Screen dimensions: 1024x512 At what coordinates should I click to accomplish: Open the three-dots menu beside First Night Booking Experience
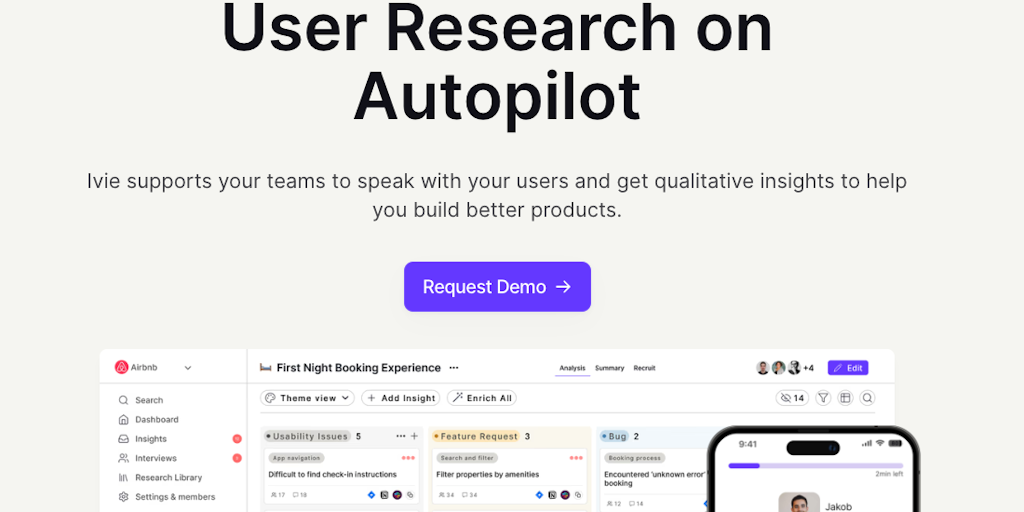click(x=454, y=368)
